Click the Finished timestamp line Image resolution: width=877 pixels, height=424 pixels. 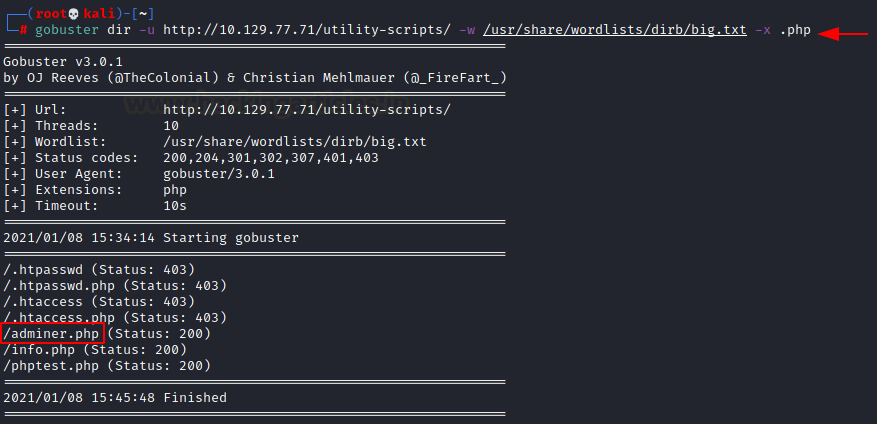pos(115,398)
